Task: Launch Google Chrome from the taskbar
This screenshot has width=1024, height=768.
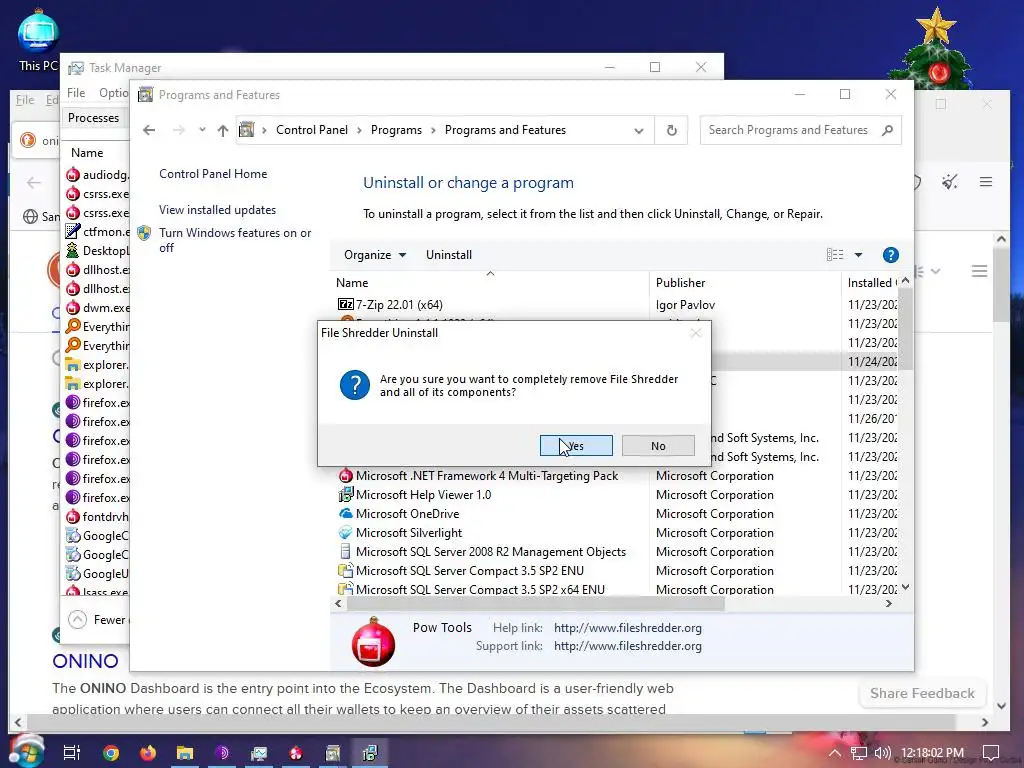Action: click(111, 753)
